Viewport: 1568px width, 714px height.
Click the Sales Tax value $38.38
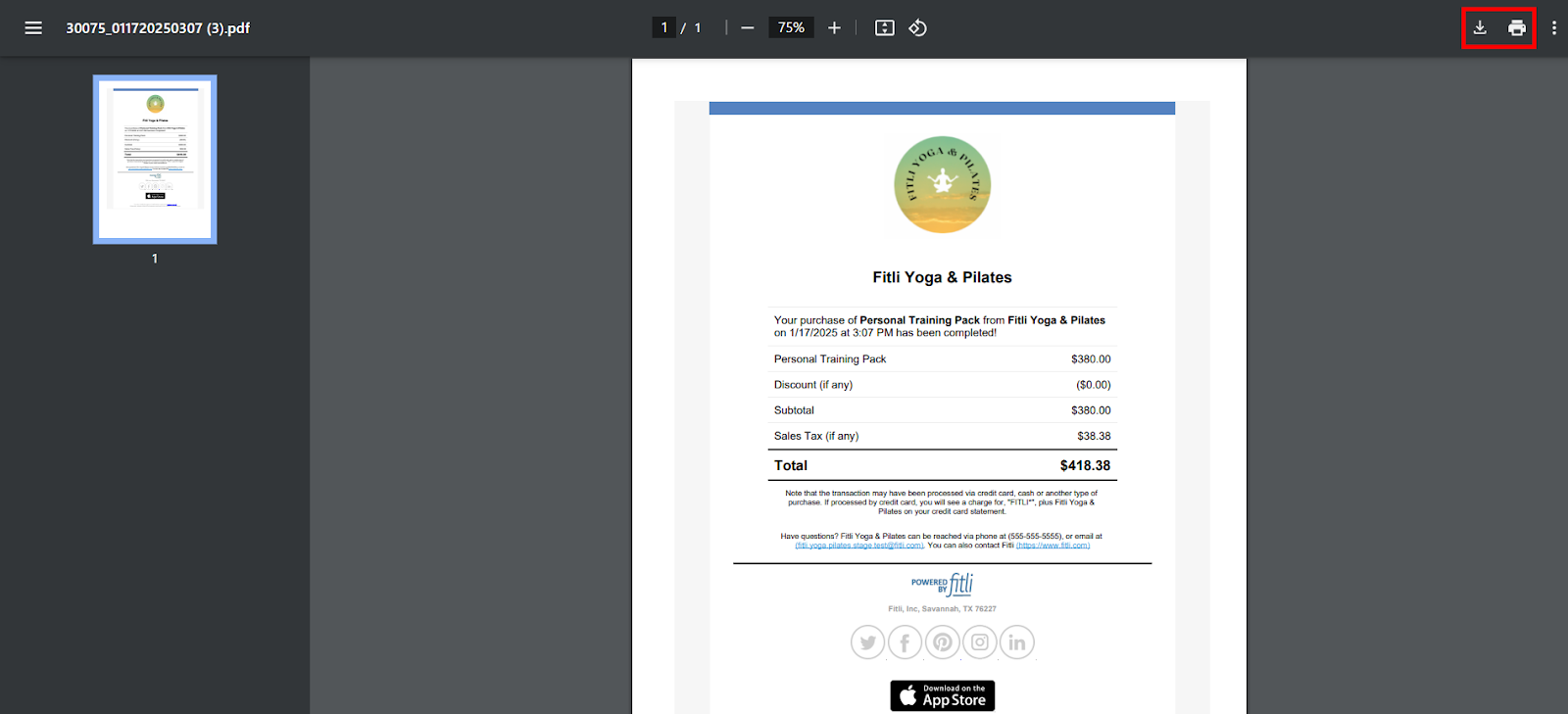pyautogui.click(x=1094, y=436)
